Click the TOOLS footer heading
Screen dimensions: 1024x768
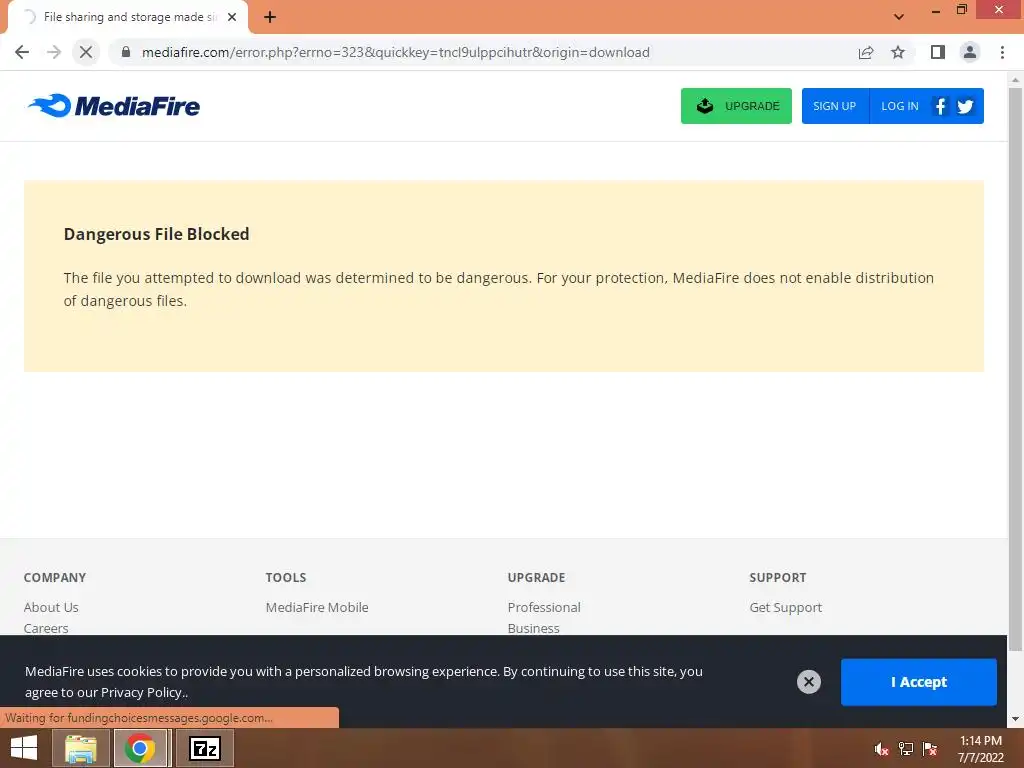285,577
